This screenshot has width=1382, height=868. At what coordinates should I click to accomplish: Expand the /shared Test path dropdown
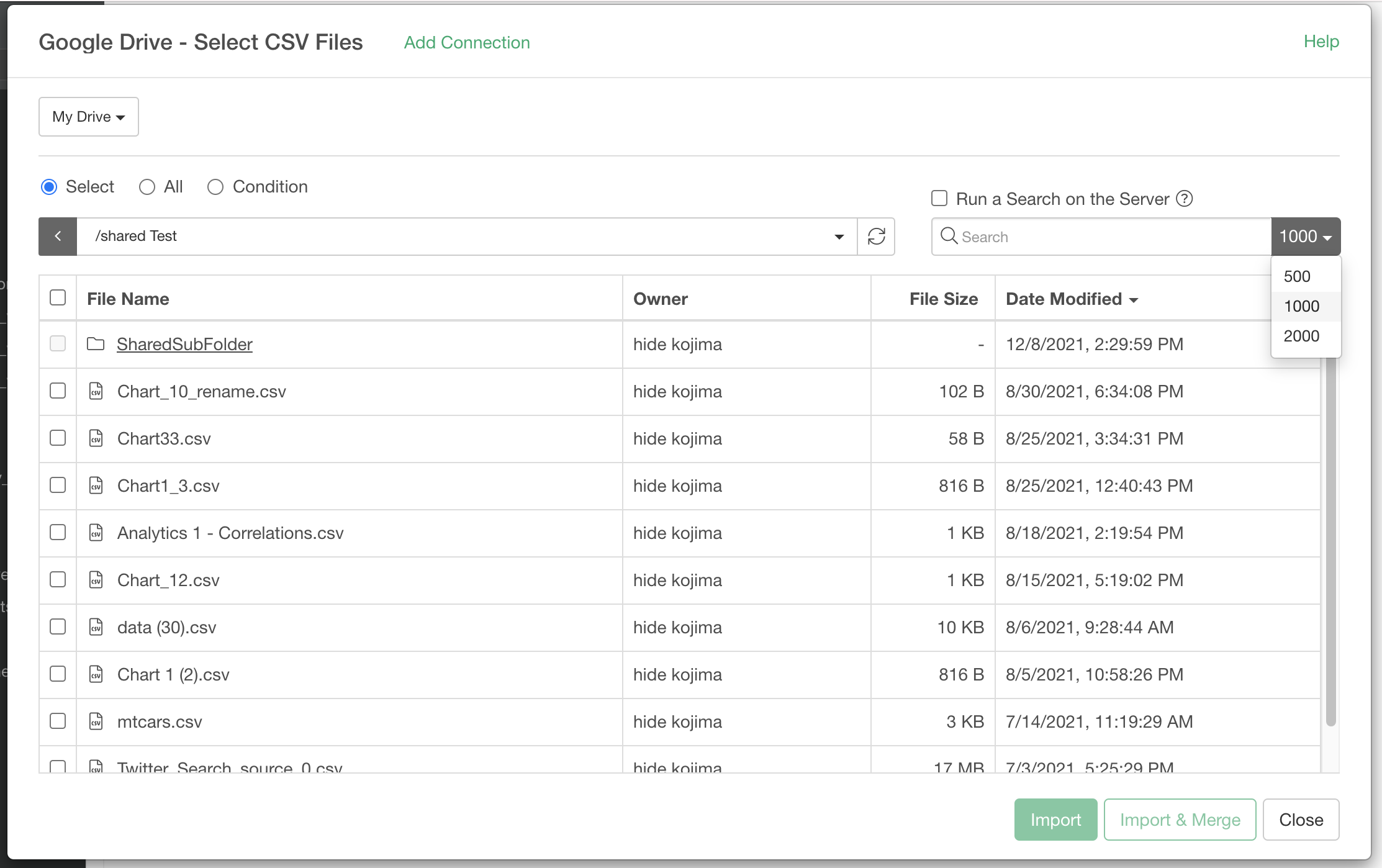(x=839, y=237)
